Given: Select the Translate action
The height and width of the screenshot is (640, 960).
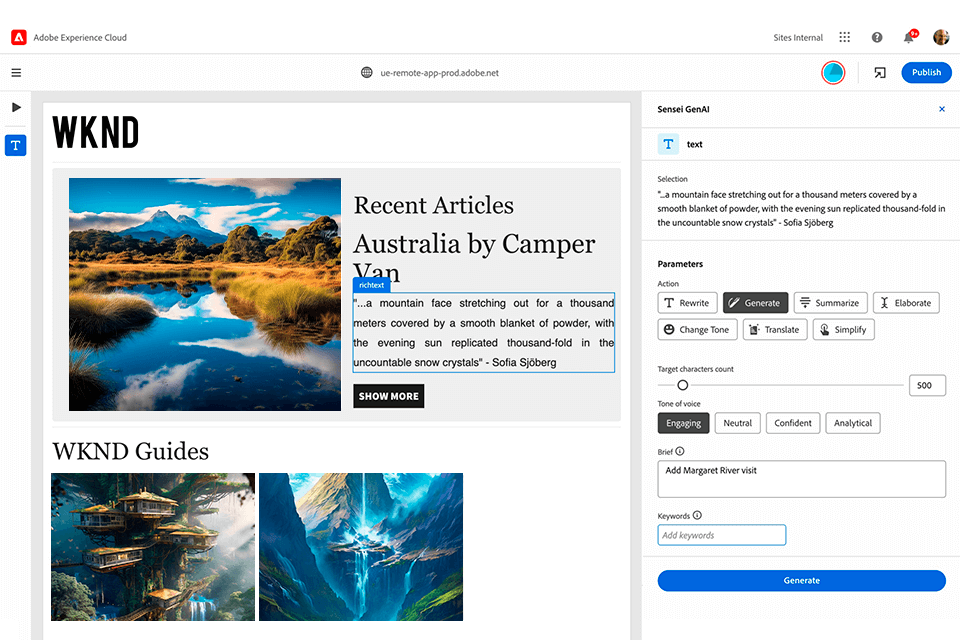Looking at the screenshot, I should point(775,329).
